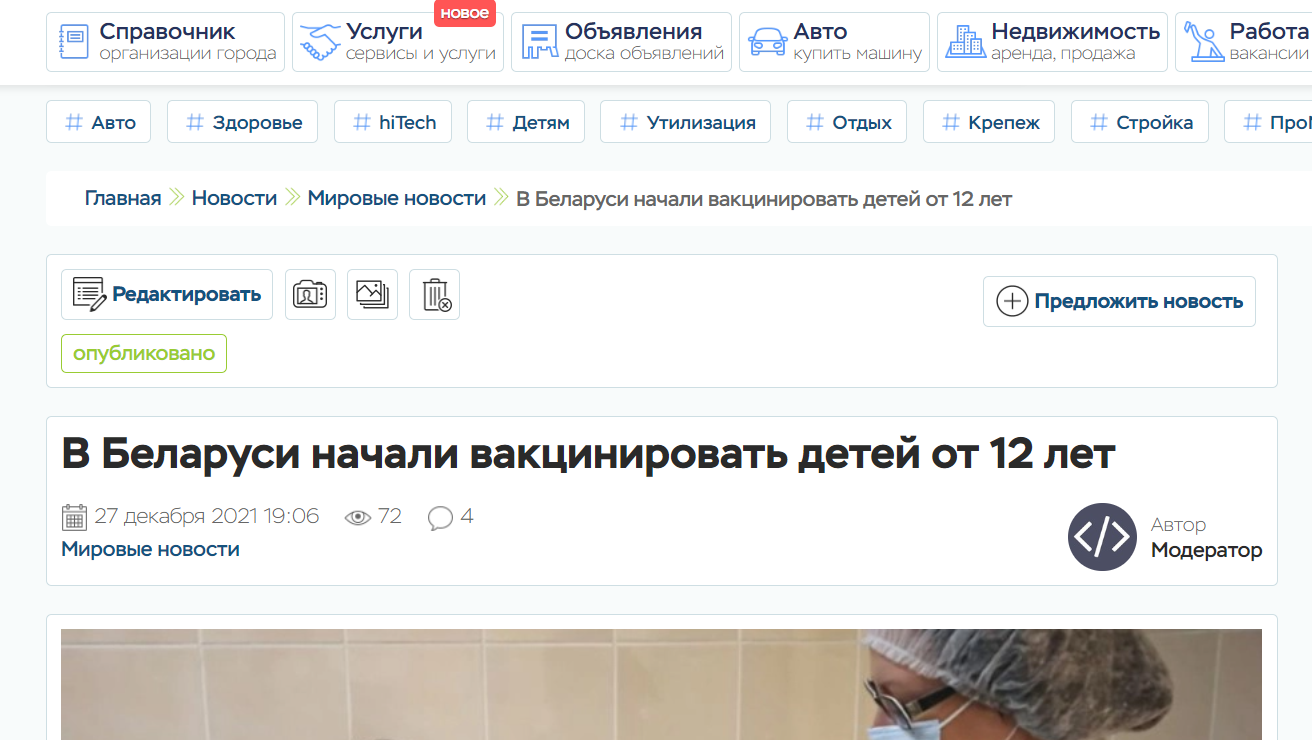
Task: Click the trash delete icon button
Action: coord(434,295)
